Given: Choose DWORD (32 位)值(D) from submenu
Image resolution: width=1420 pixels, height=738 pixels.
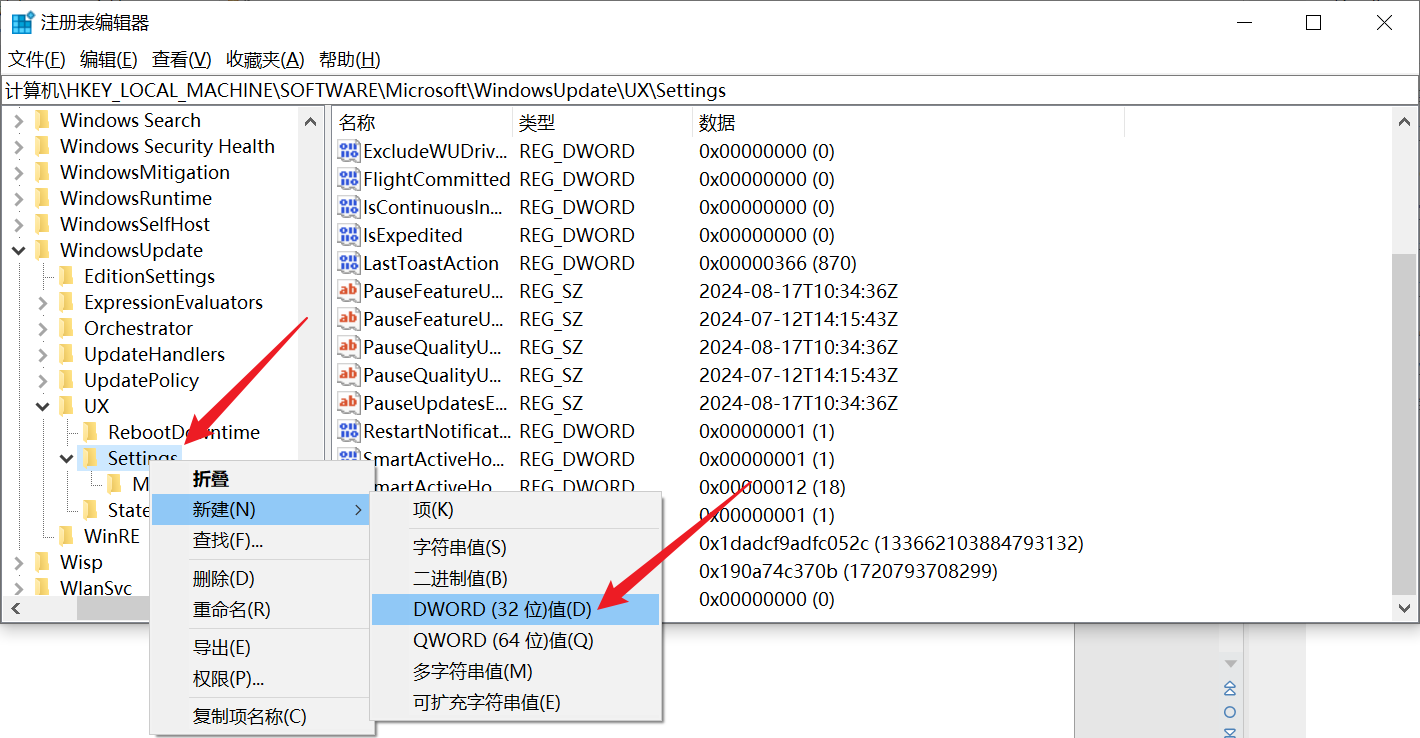Looking at the screenshot, I should pos(515,609).
